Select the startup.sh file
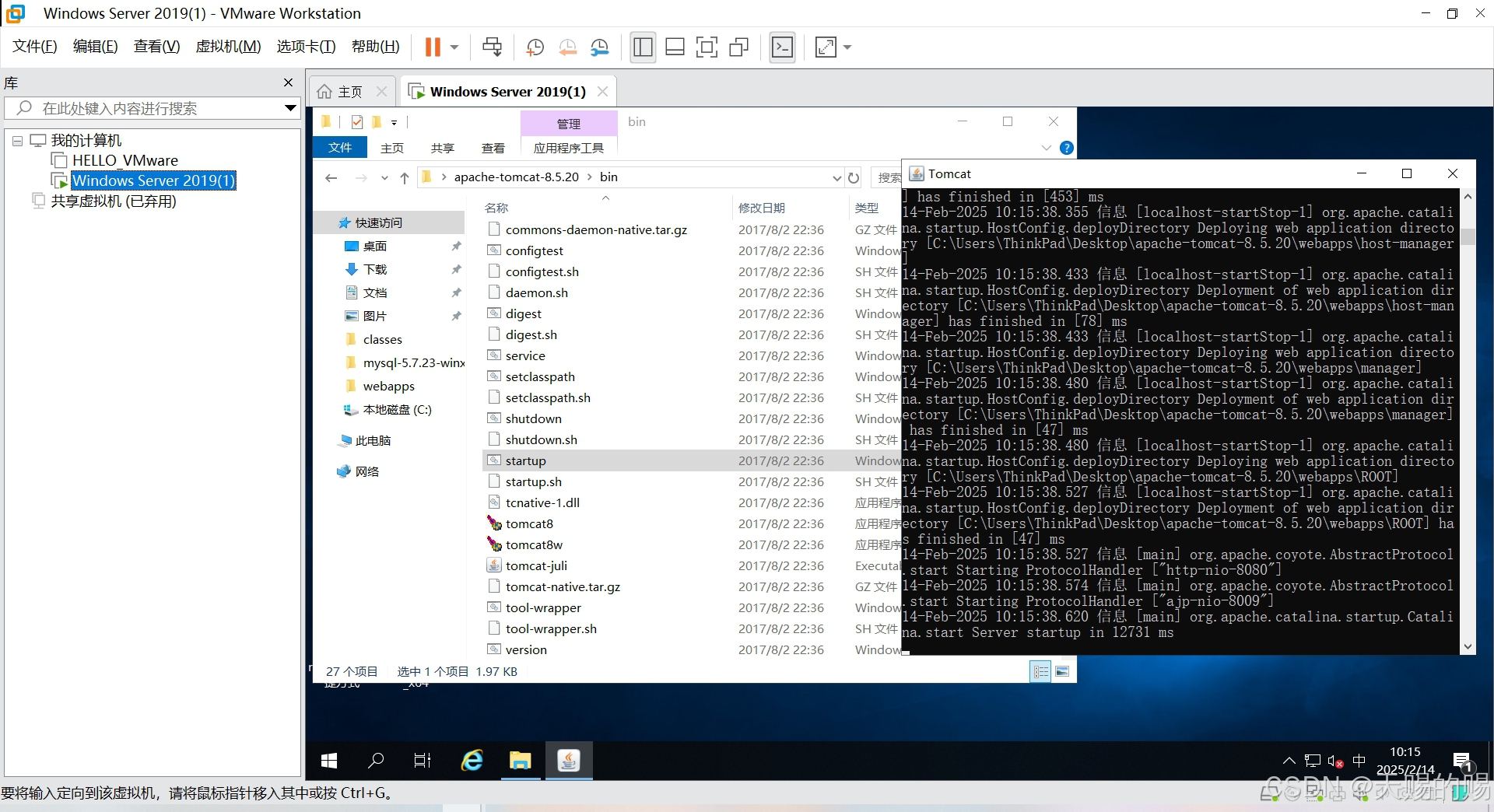Screen dimensions: 1494x812 pyautogui.click(x=533, y=482)
